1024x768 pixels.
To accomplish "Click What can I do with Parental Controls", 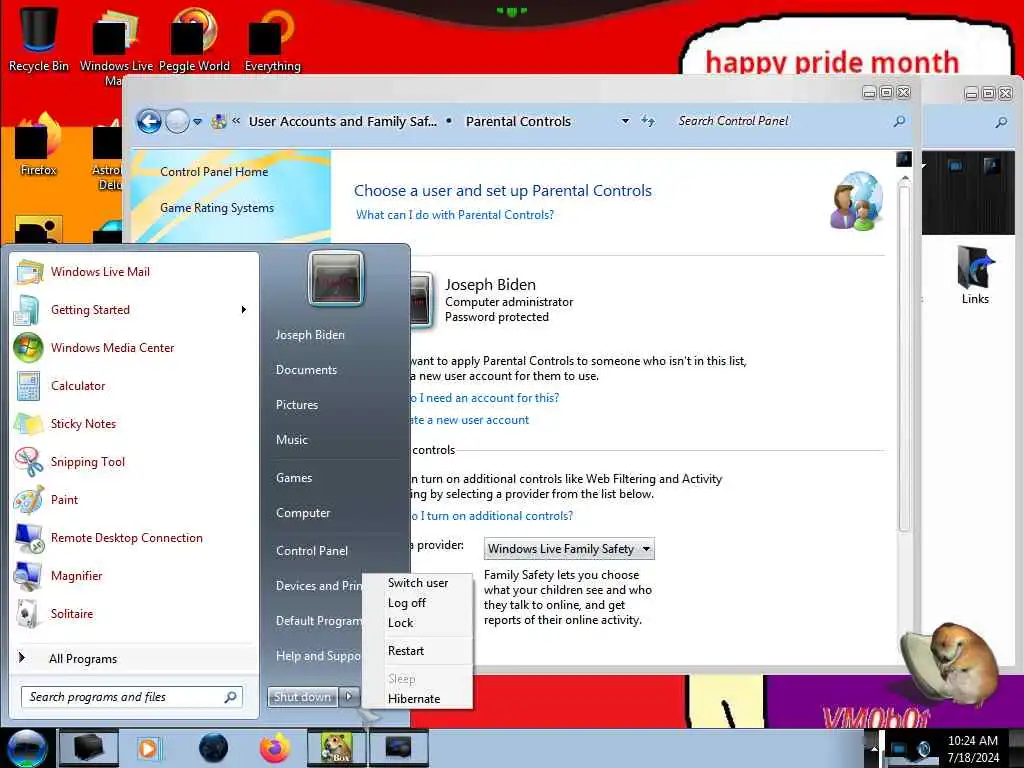I will [455, 215].
